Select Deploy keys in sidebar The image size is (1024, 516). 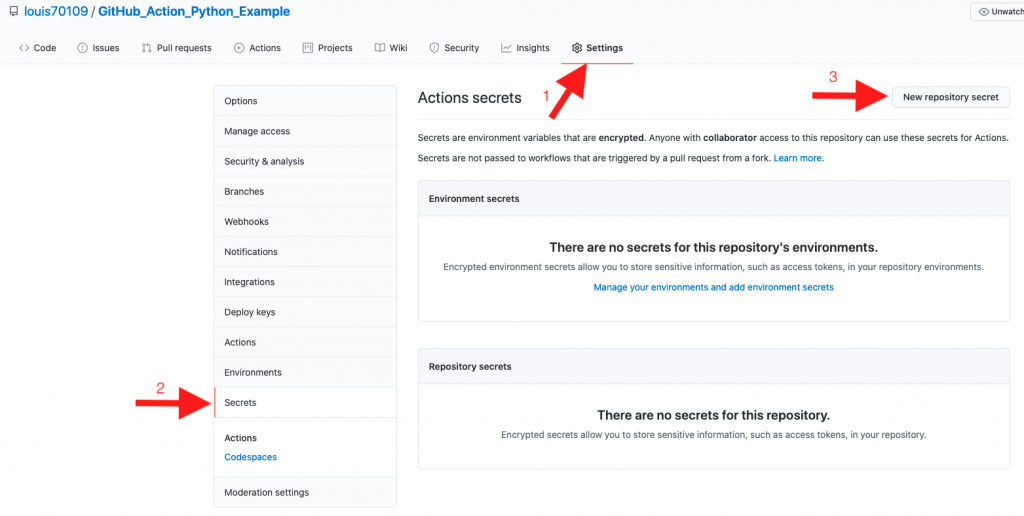coord(305,312)
